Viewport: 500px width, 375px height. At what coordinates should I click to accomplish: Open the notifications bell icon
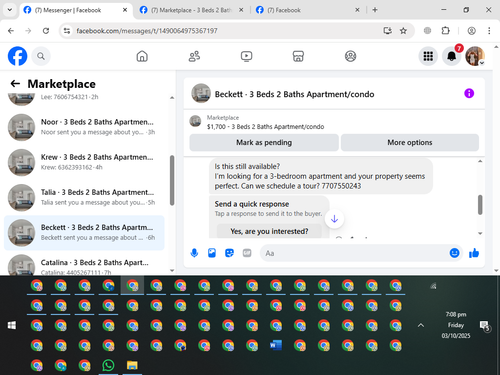click(x=452, y=56)
